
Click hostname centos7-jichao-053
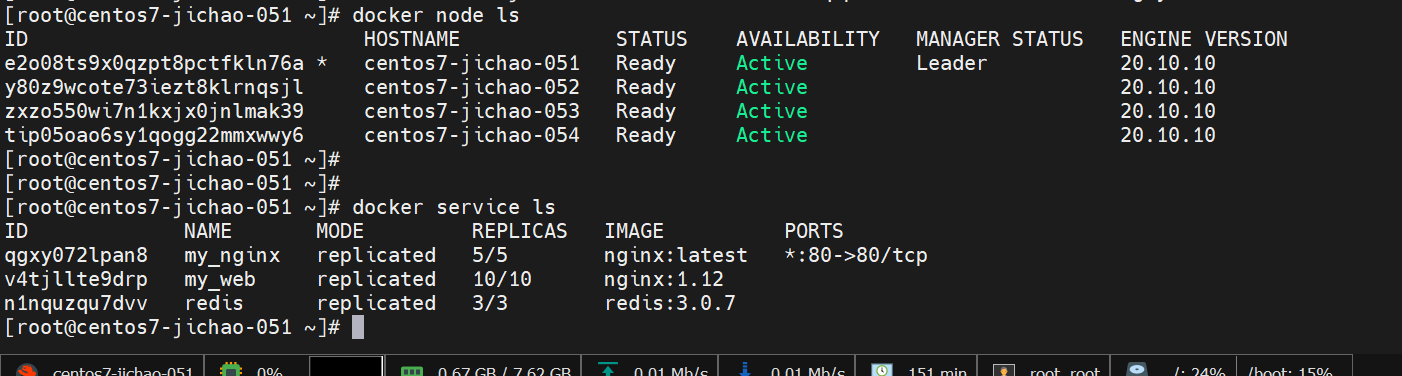click(472, 112)
